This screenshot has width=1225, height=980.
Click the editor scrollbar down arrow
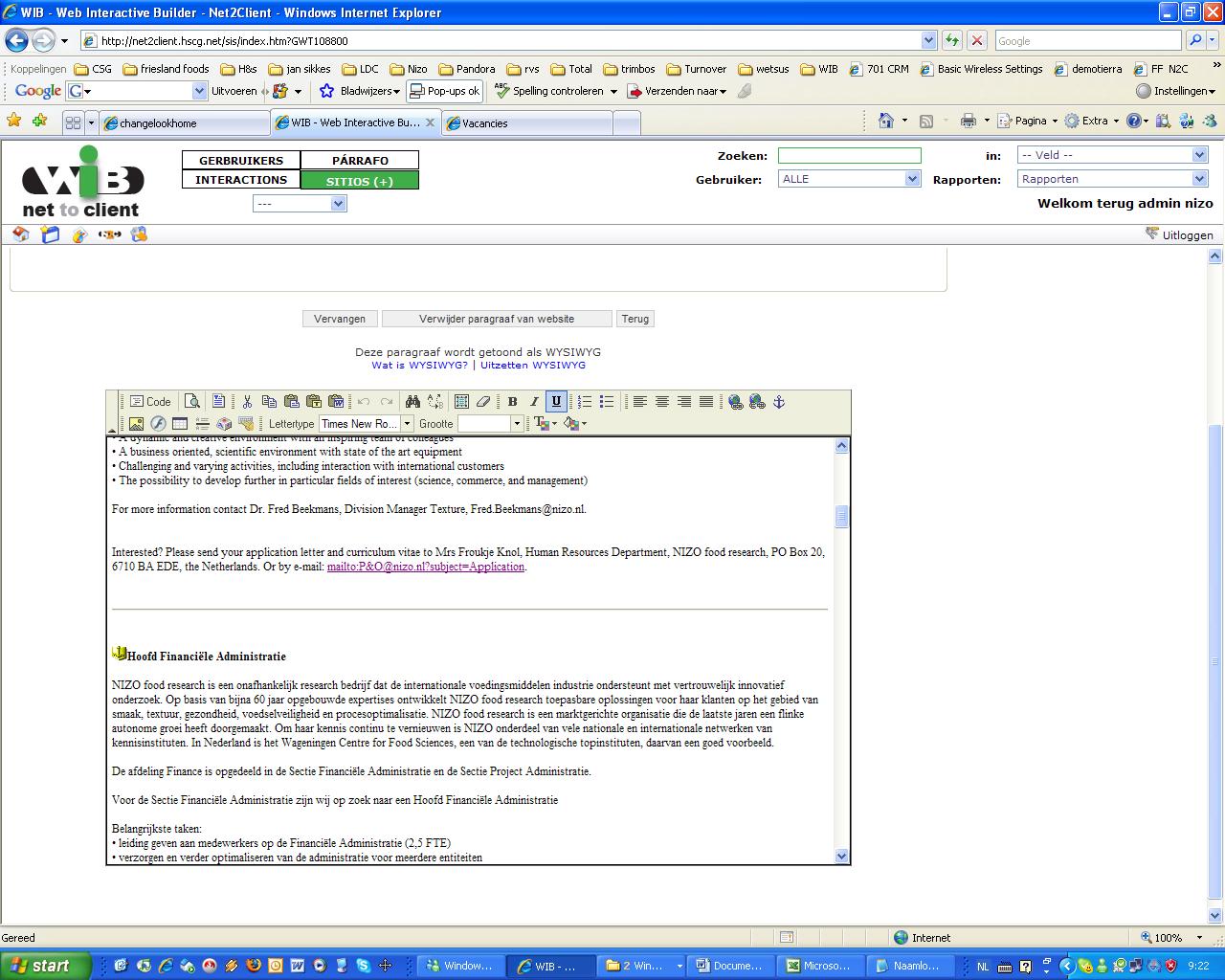pyautogui.click(x=842, y=857)
